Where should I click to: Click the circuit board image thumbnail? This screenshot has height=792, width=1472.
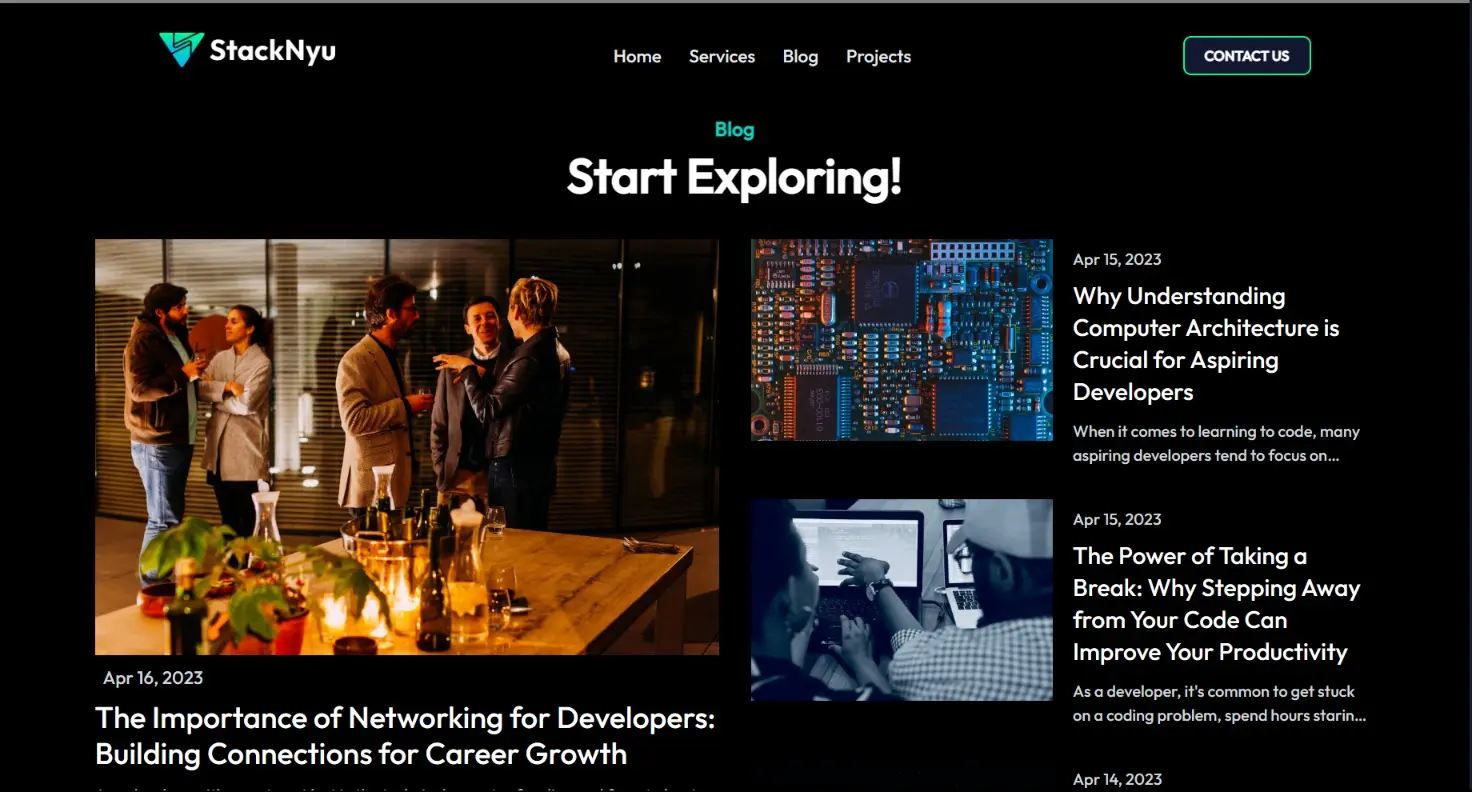coord(901,339)
